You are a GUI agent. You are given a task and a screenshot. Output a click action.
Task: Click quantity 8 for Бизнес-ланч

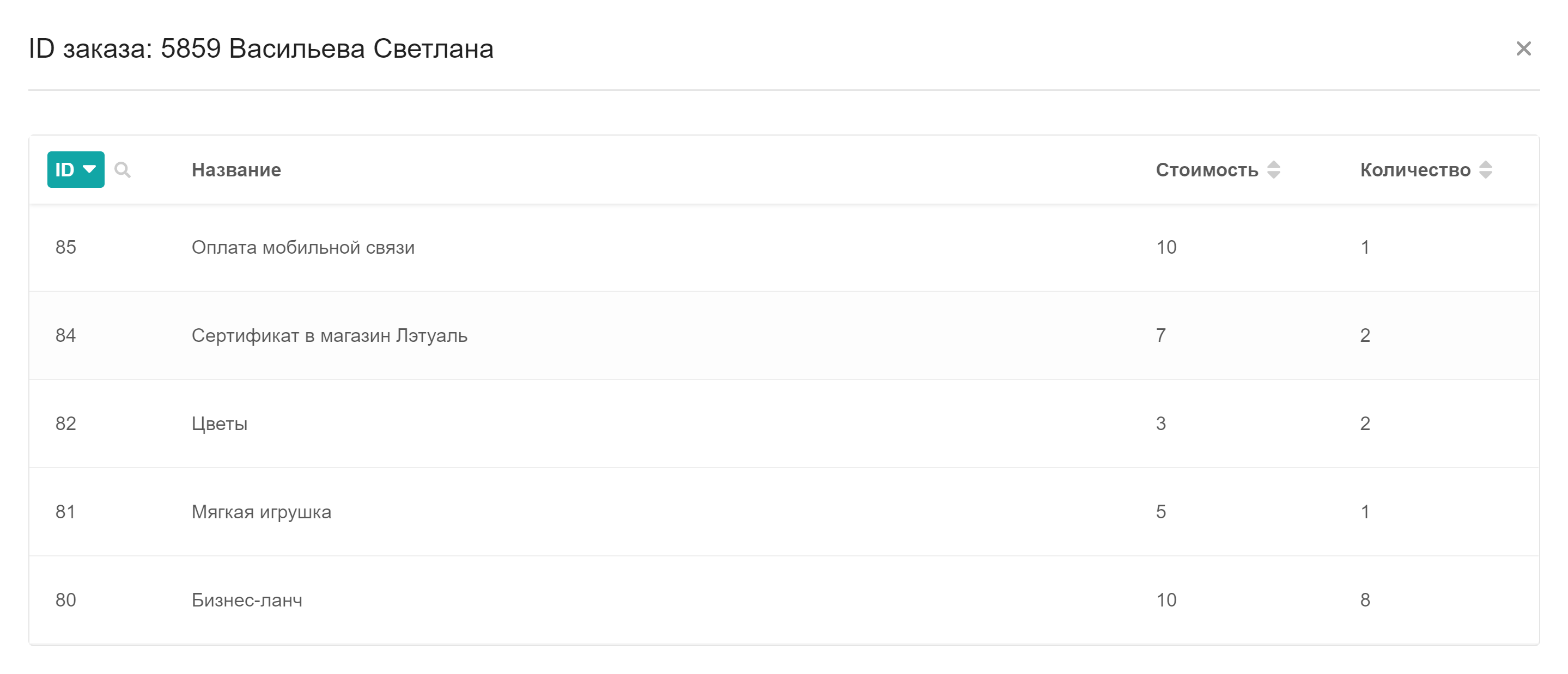[1365, 601]
